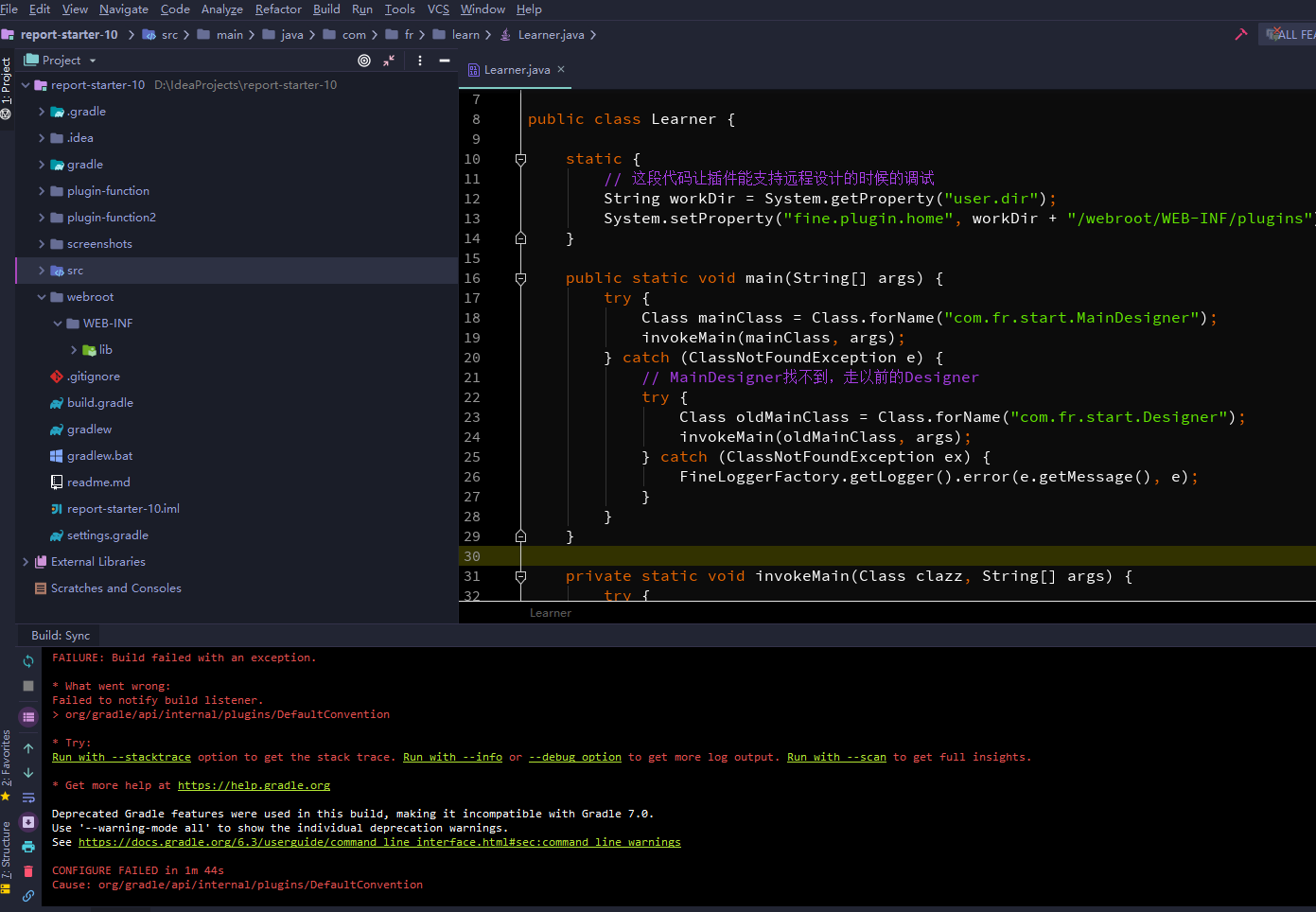Click the Learner breadcrumb below the editor
Image resolution: width=1316 pixels, height=912 pixels.
(x=551, y=613)
